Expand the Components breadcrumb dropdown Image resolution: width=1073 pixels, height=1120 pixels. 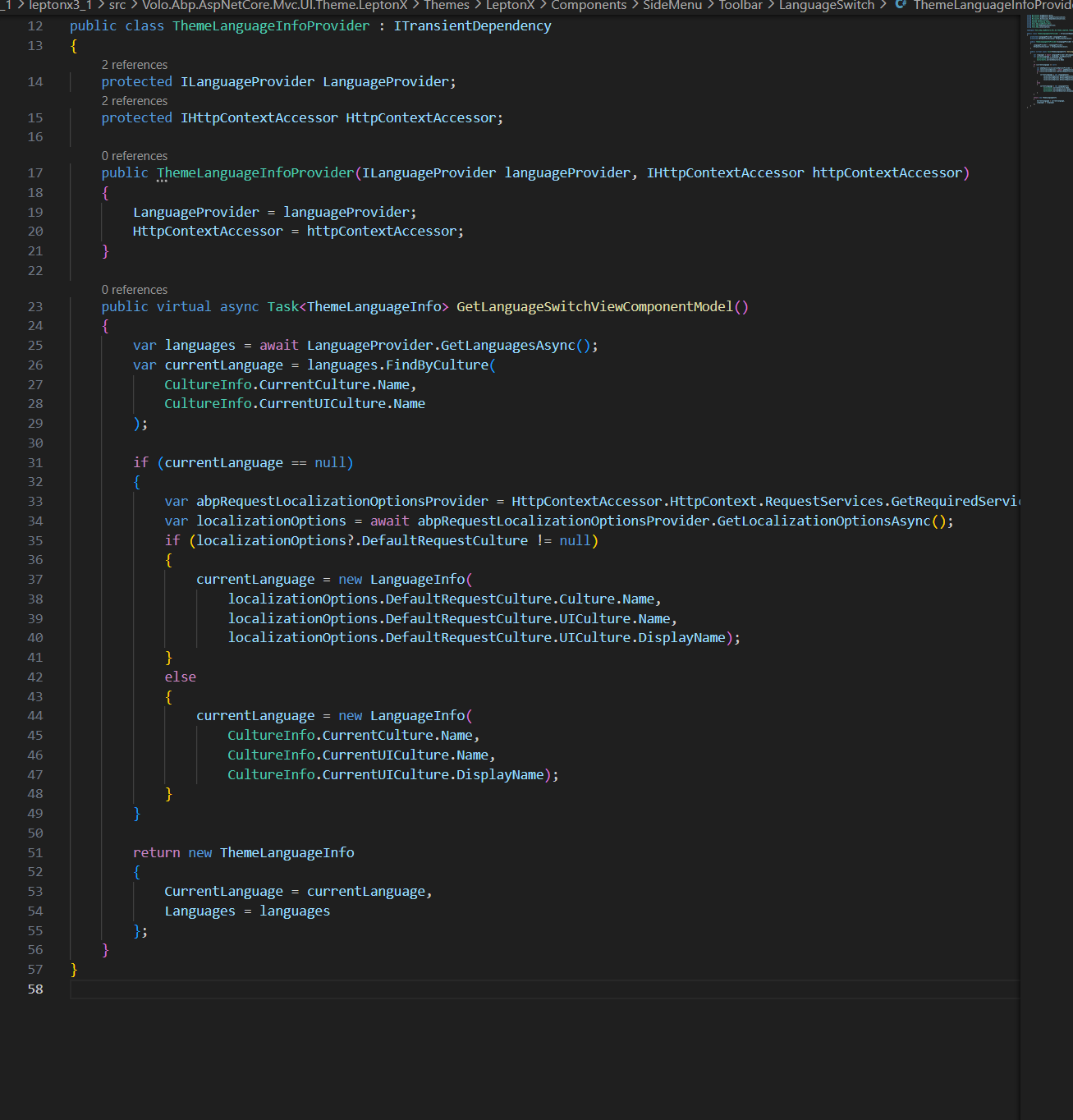pyautogui.click(x=588, y=6)
